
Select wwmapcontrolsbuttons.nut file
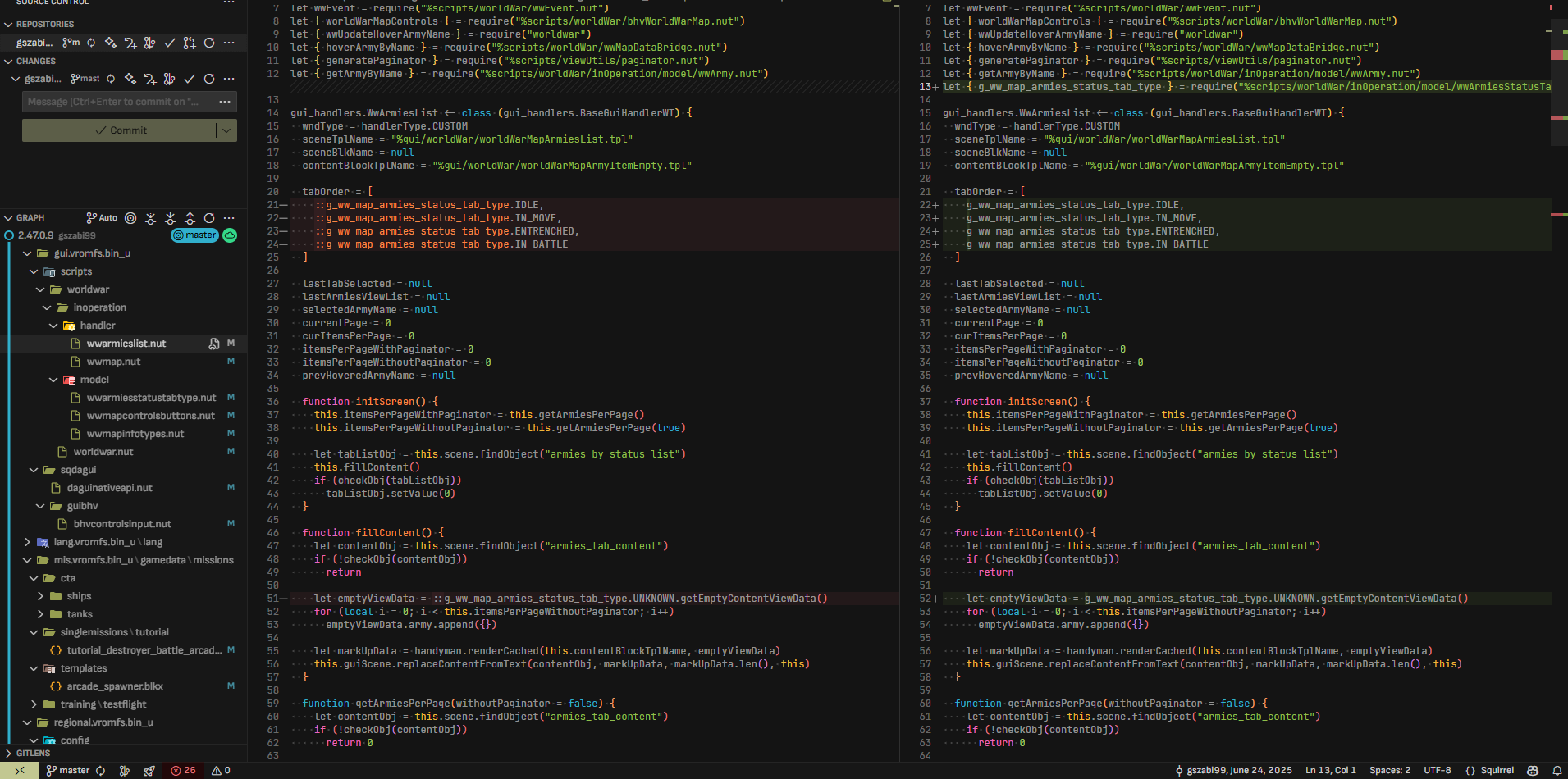(151, 416)
